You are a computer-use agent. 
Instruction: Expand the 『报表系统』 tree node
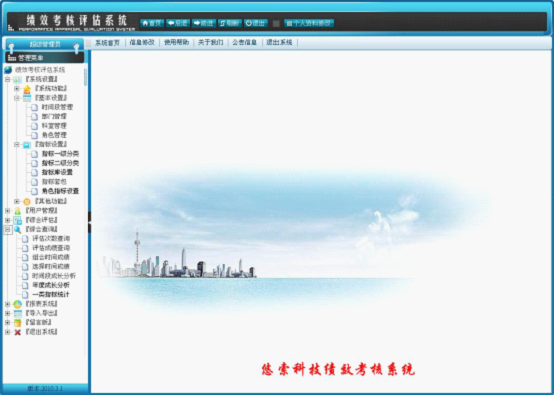[x=7, y=304]
